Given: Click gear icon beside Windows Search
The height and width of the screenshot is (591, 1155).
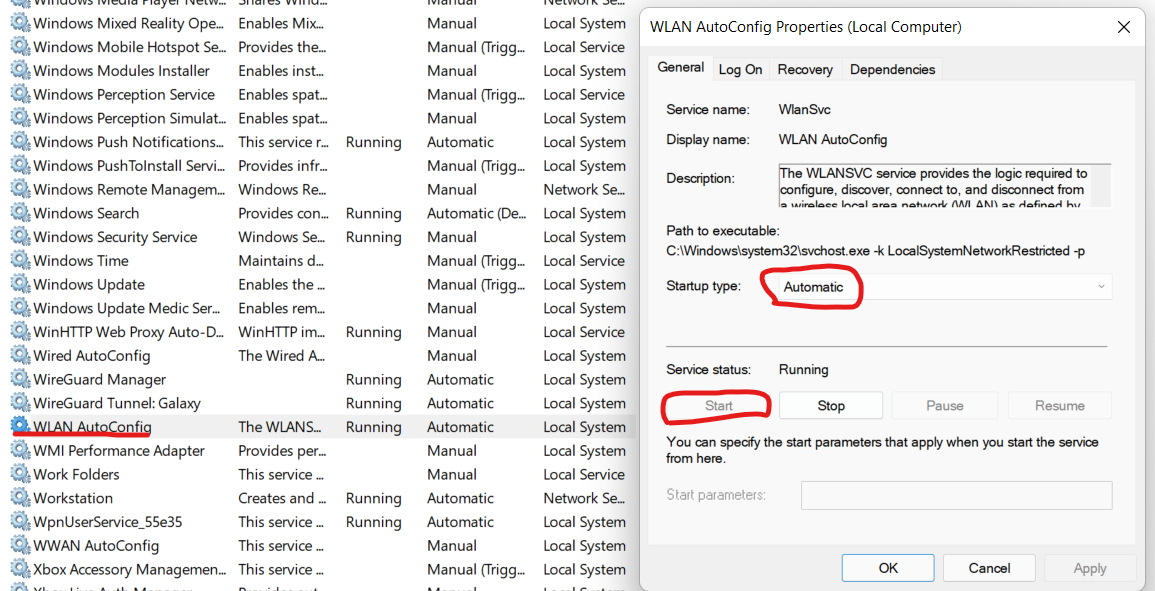Looking at the screenshot, I should click(20, 213).
